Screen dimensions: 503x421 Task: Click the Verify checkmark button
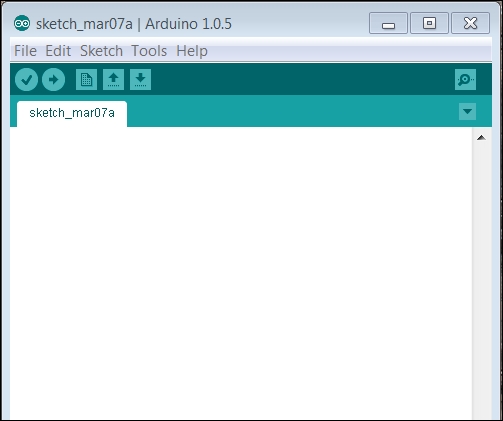click(x=26, y=80)
